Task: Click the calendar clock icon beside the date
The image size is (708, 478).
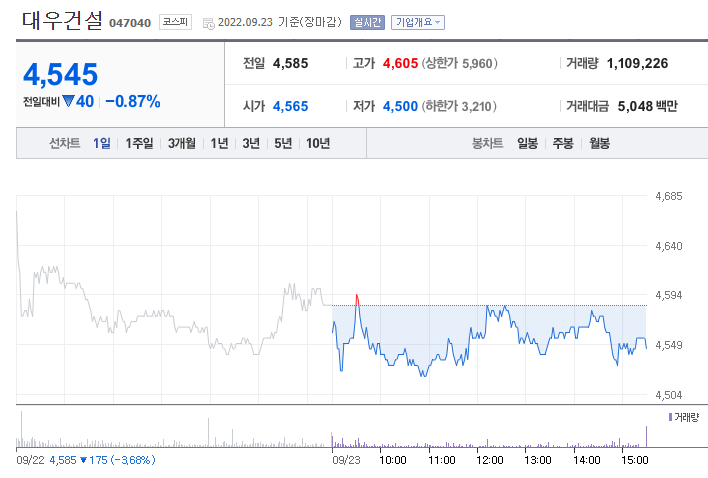Action: coord(209,23)
